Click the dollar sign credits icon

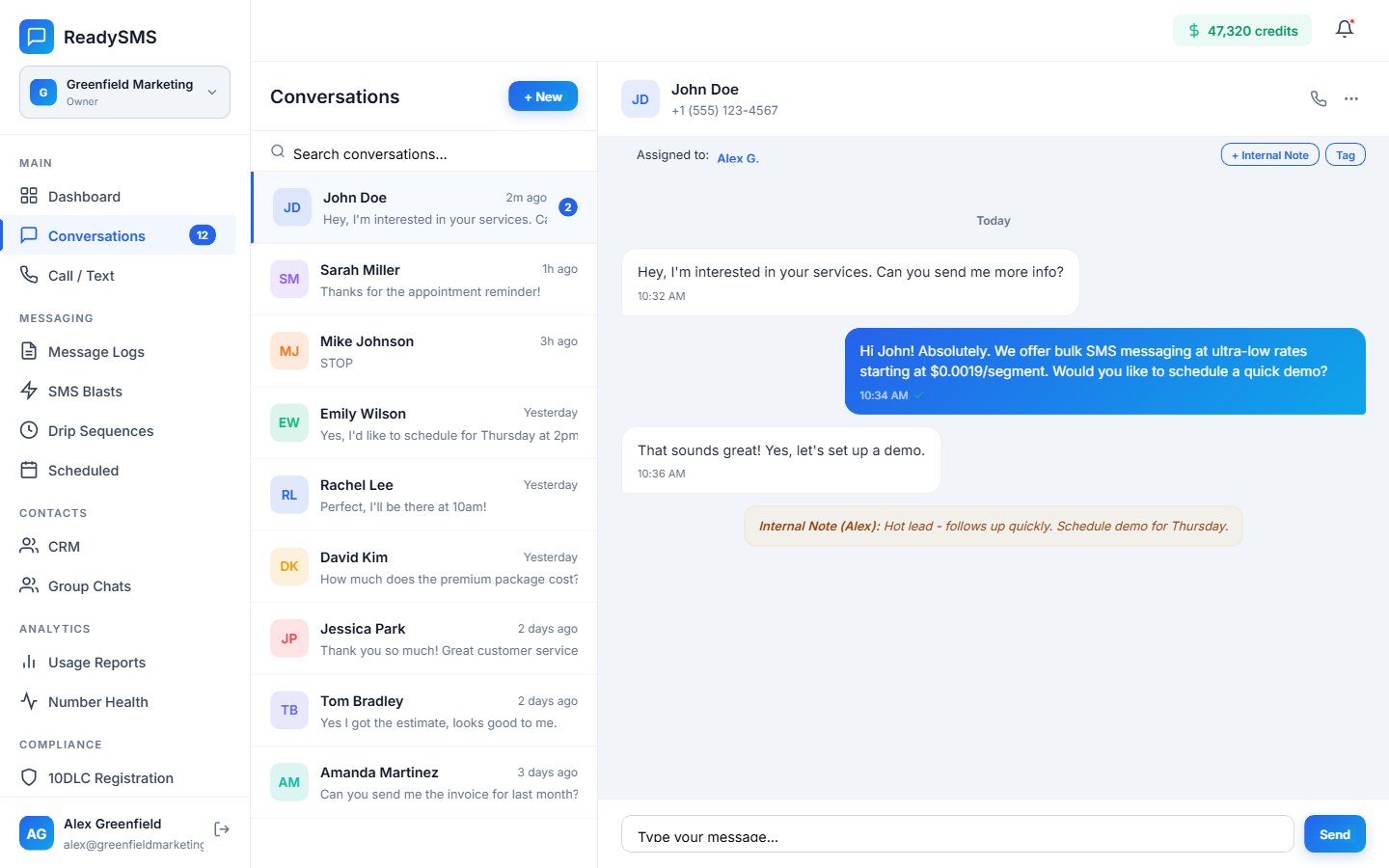point(1194,31)
